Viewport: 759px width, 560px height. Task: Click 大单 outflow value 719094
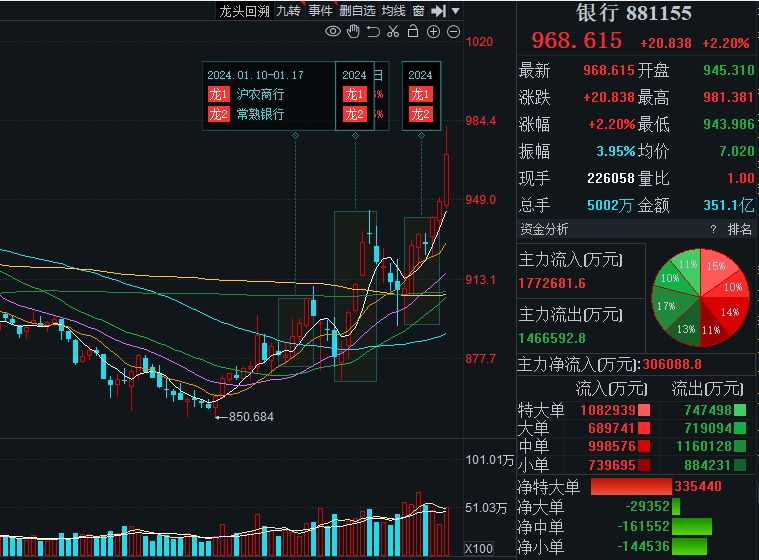(x=708, y=428)
